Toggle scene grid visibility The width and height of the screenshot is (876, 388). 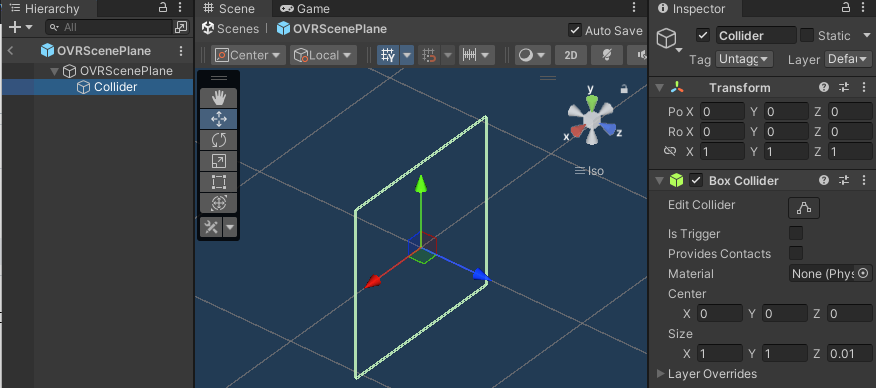(388, 55)
